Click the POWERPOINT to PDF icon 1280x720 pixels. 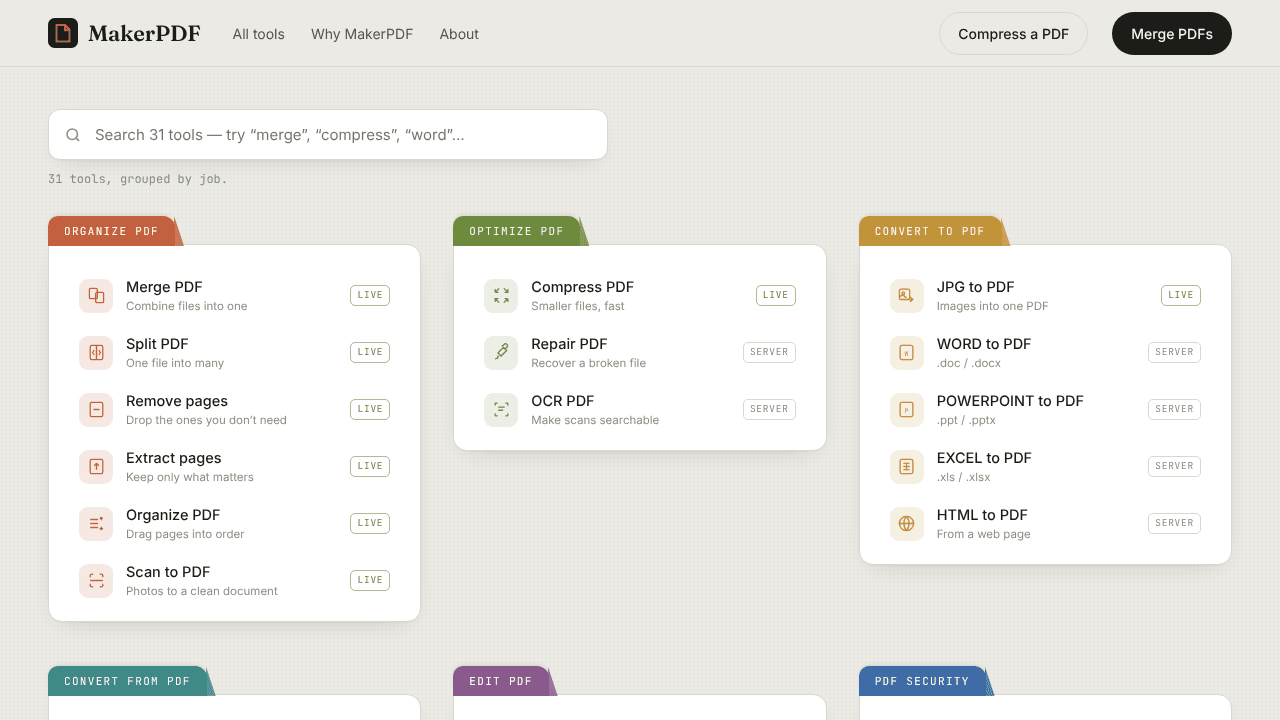[x=906, y=409]
